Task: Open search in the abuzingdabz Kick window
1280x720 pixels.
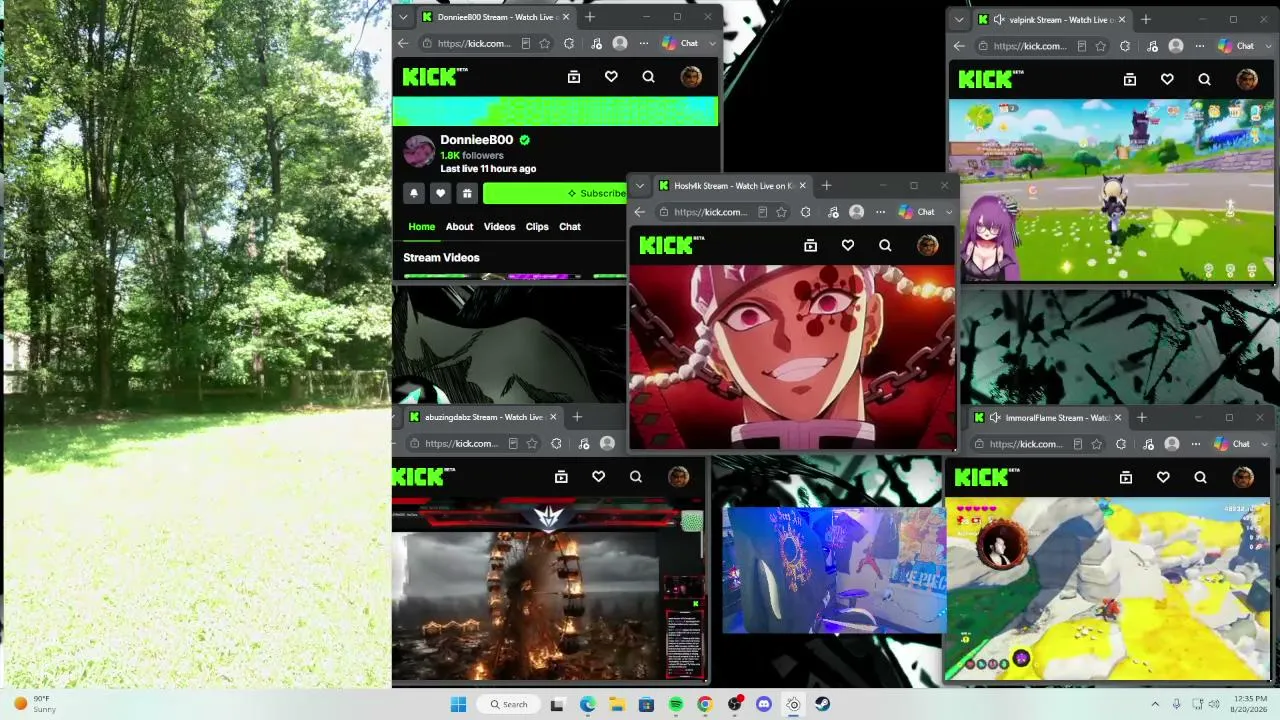Action: pos(636,477)
